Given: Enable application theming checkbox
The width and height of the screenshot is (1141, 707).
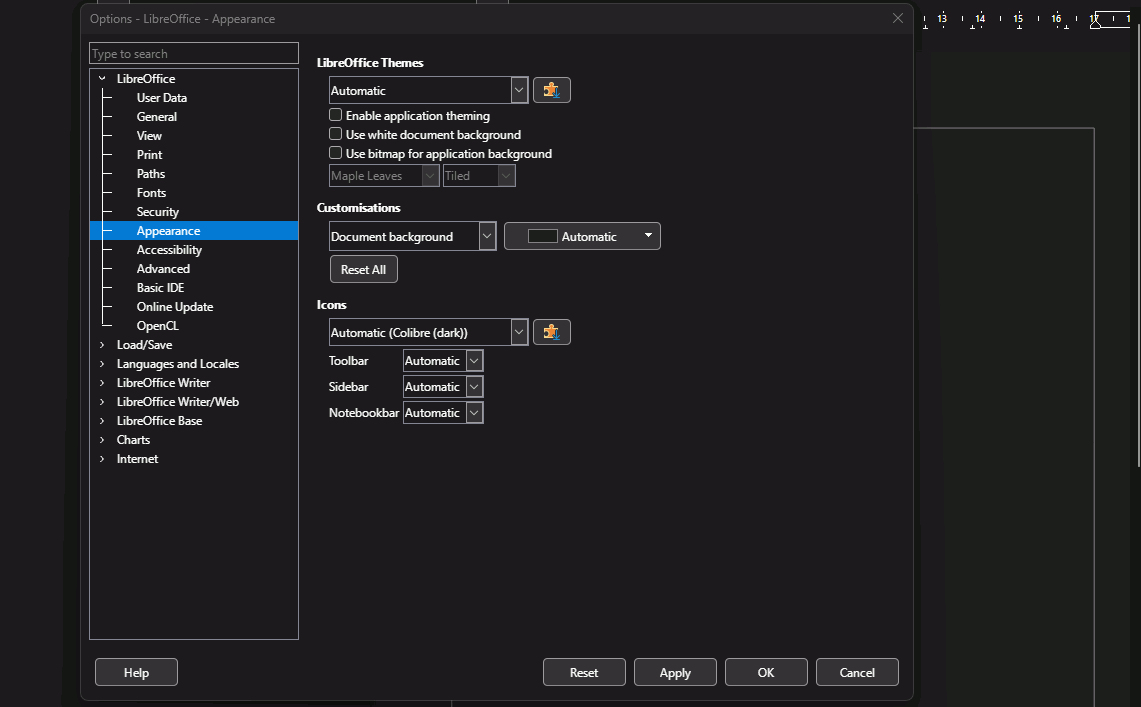Looking at the screenshot, I should [x=336, y=116].
